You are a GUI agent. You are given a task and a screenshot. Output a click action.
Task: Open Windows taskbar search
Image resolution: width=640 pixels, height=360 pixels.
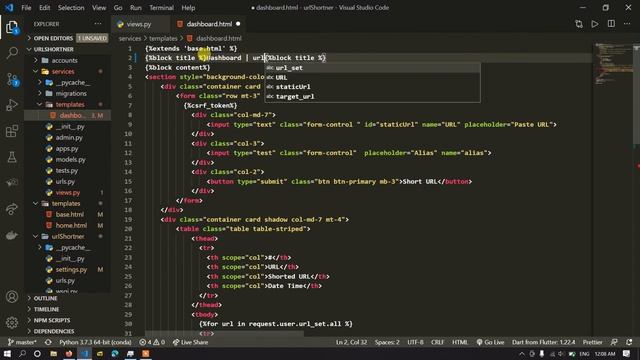pos(22,353)
